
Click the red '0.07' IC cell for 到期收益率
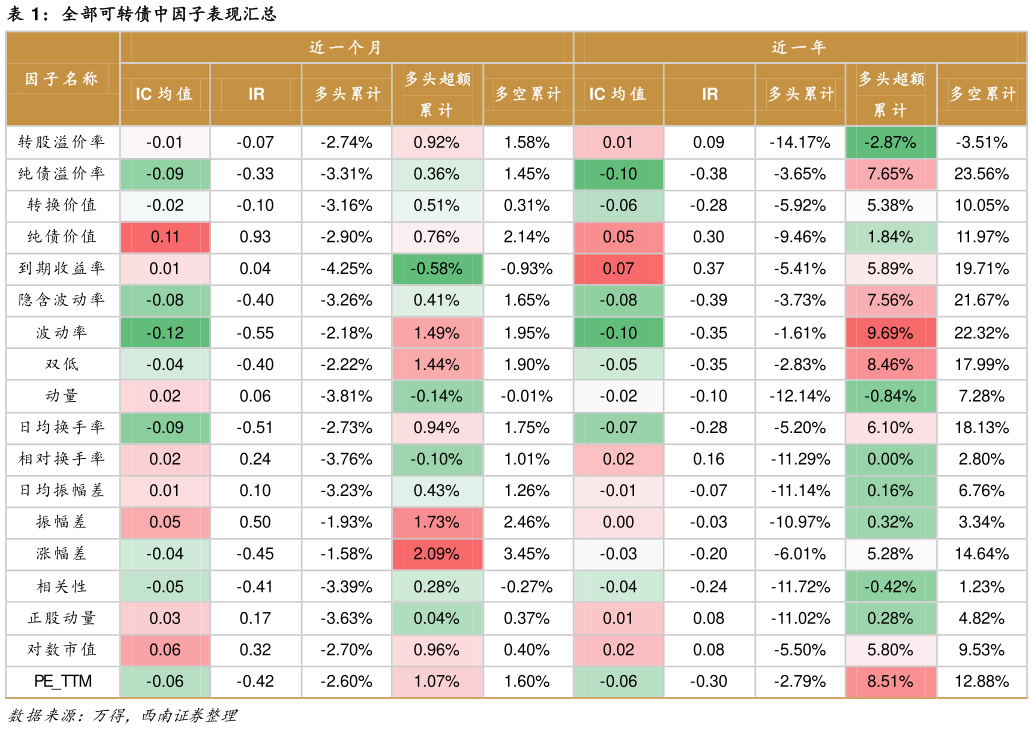point(619,269)
